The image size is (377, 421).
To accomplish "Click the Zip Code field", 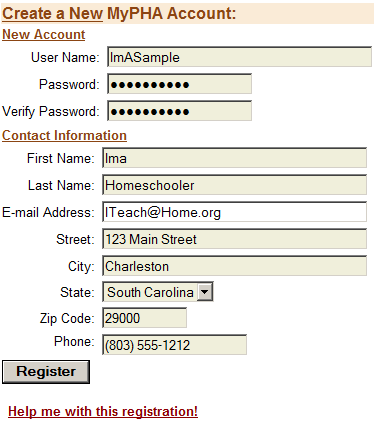I will 144,318.
